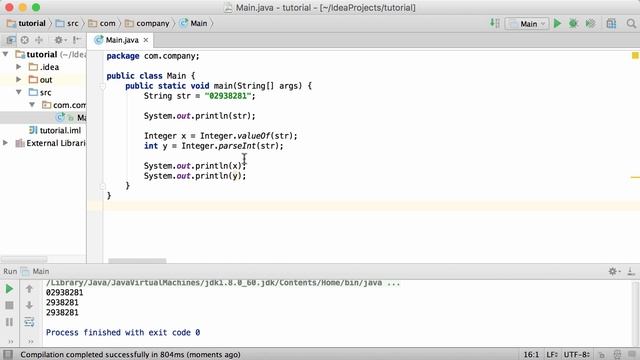Start debugging with the bug icon
640x360 pixels.
[573, 23]
